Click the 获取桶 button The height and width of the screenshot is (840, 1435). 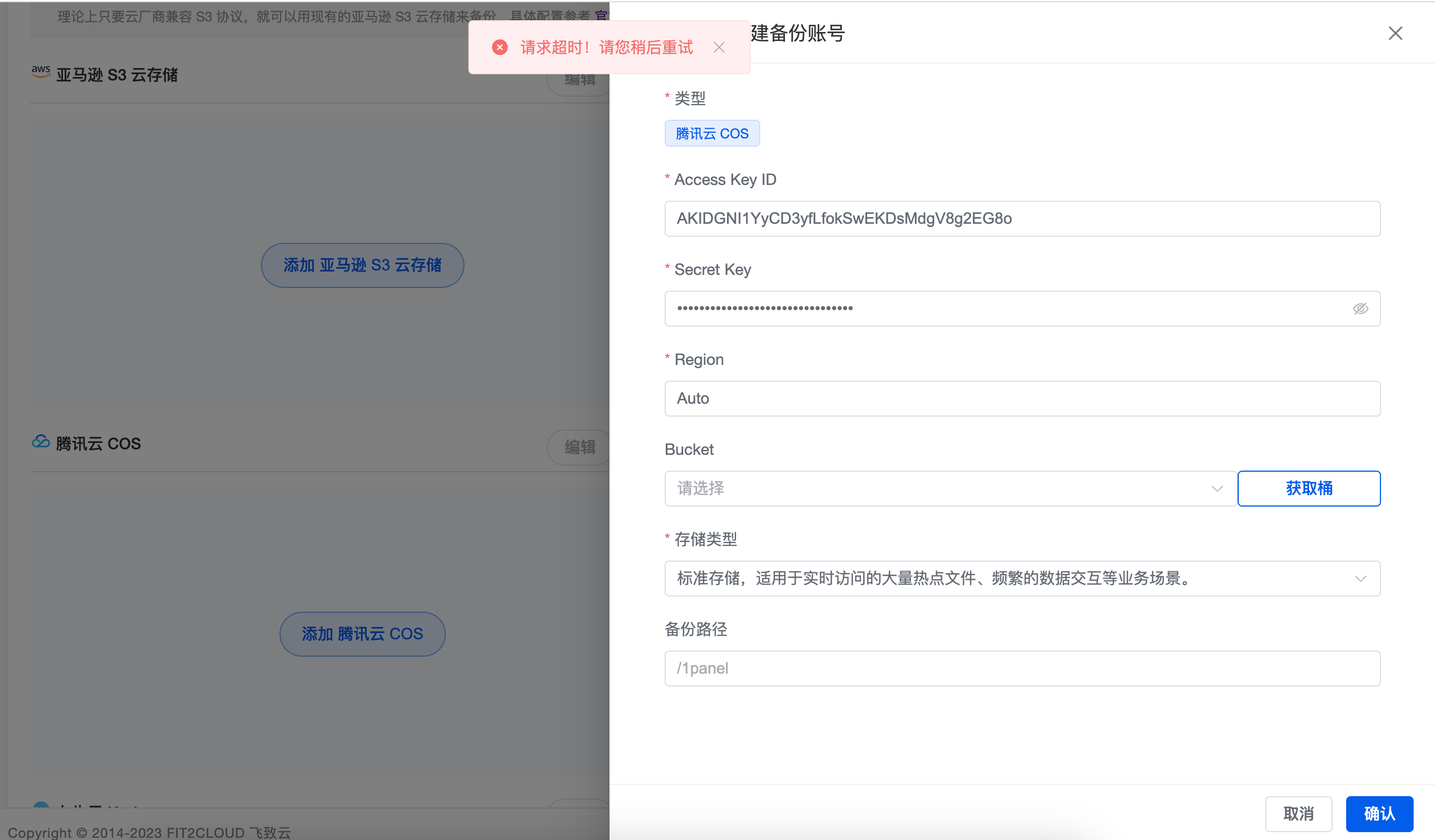1308,489
